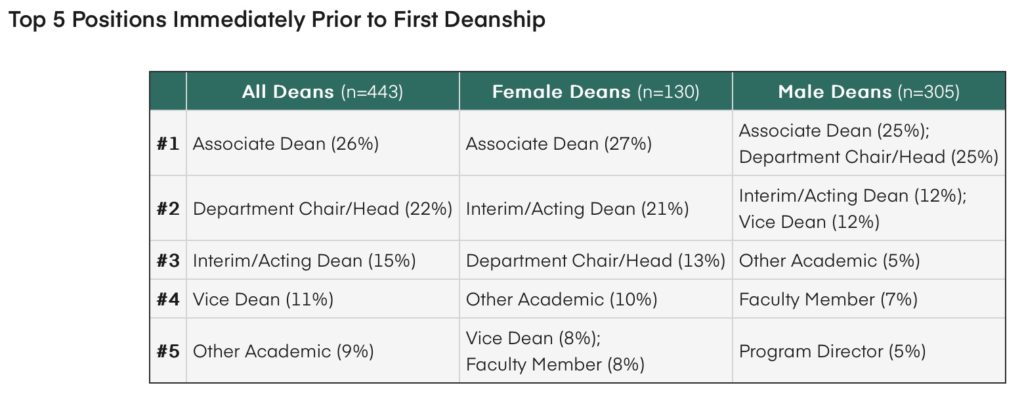Image resolution: width=1024 pixels, height=402 pixels.
Task: Click the Interim/Acting Dean (15%) cell
Action: (304, 260)
